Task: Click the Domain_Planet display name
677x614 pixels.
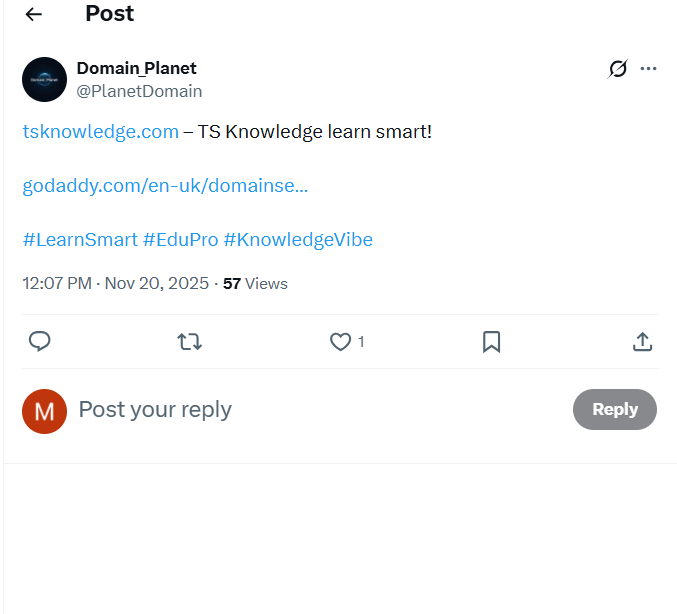Action: tap(136, 68)
